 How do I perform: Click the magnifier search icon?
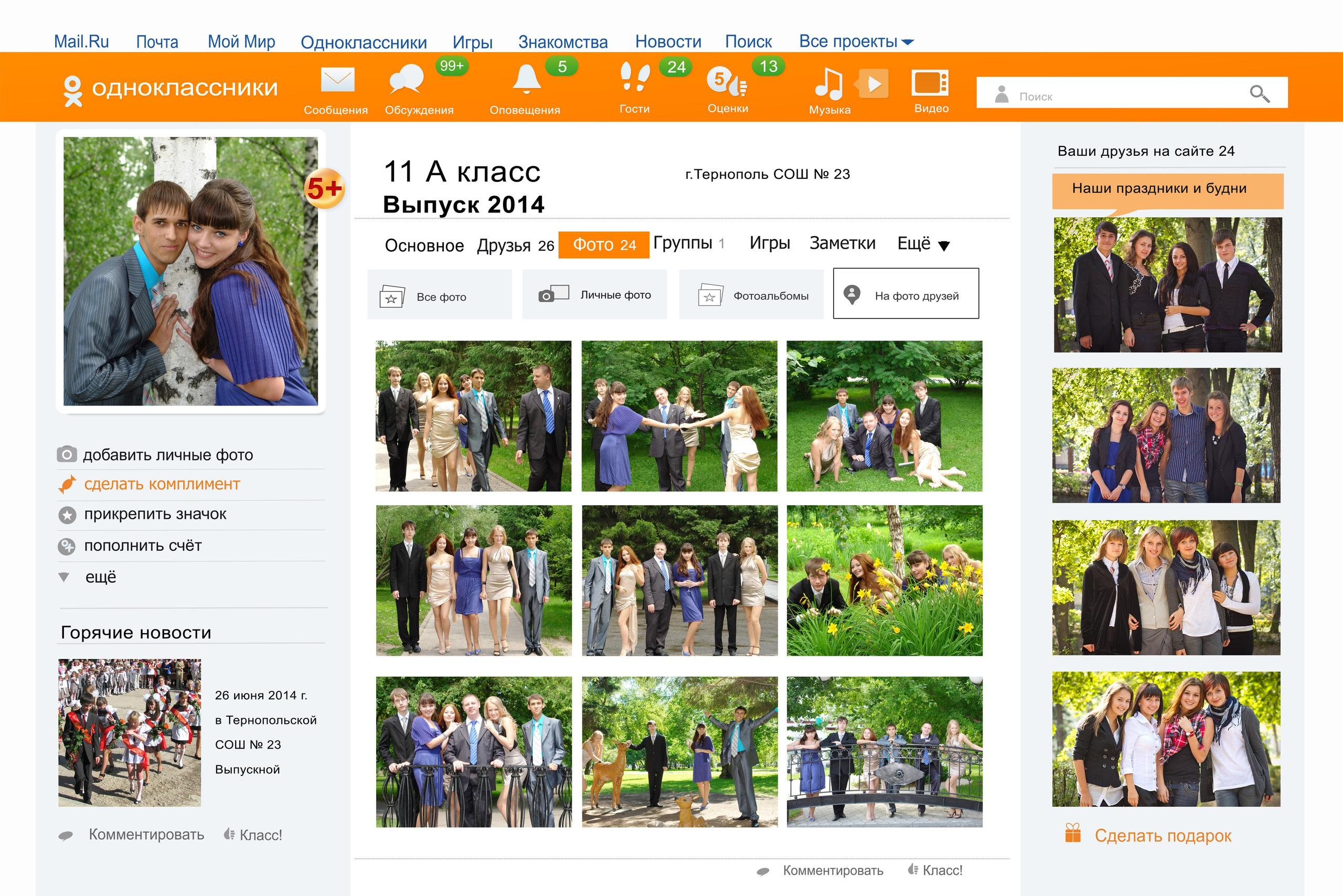(x=1259, y=94)
